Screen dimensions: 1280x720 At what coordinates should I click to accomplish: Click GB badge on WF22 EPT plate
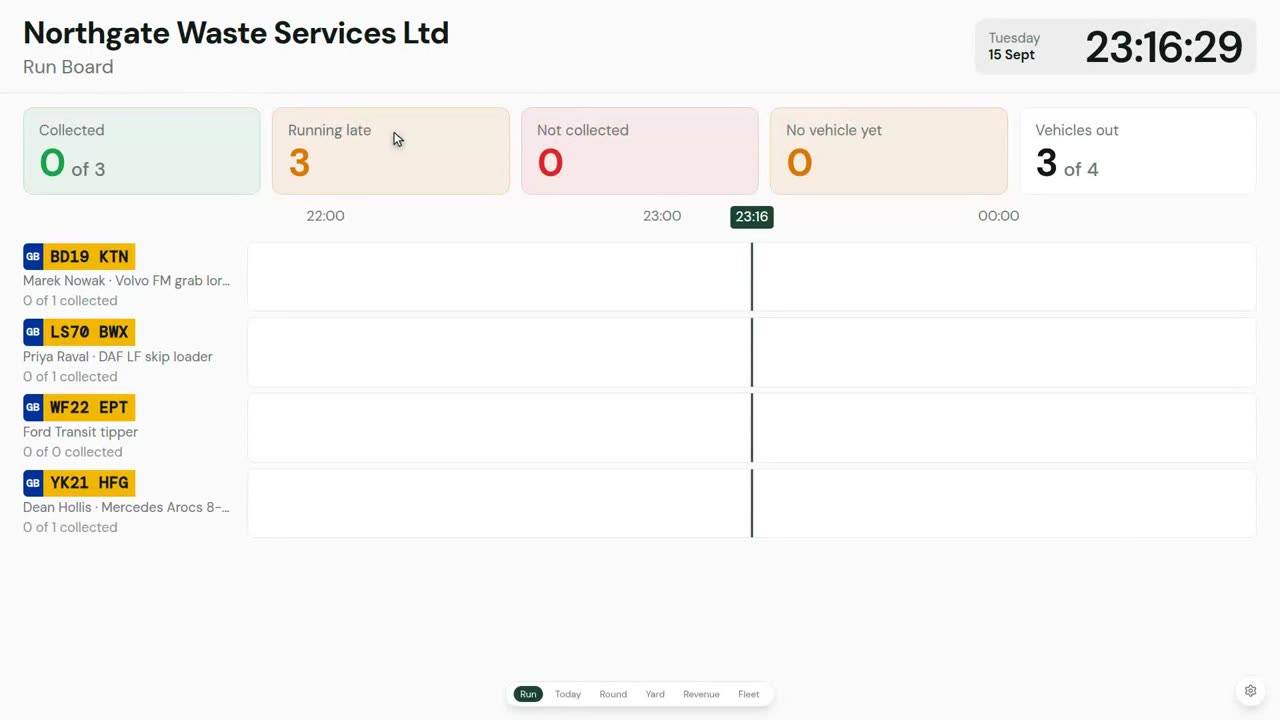click(x=33, y=408)
